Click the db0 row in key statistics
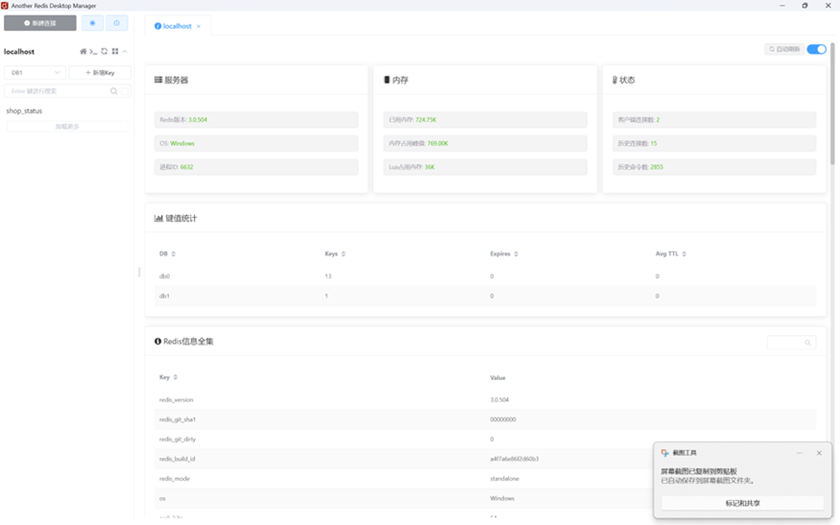Image resolution: width=840 pixels, height=525 pixels. (485, 276)
